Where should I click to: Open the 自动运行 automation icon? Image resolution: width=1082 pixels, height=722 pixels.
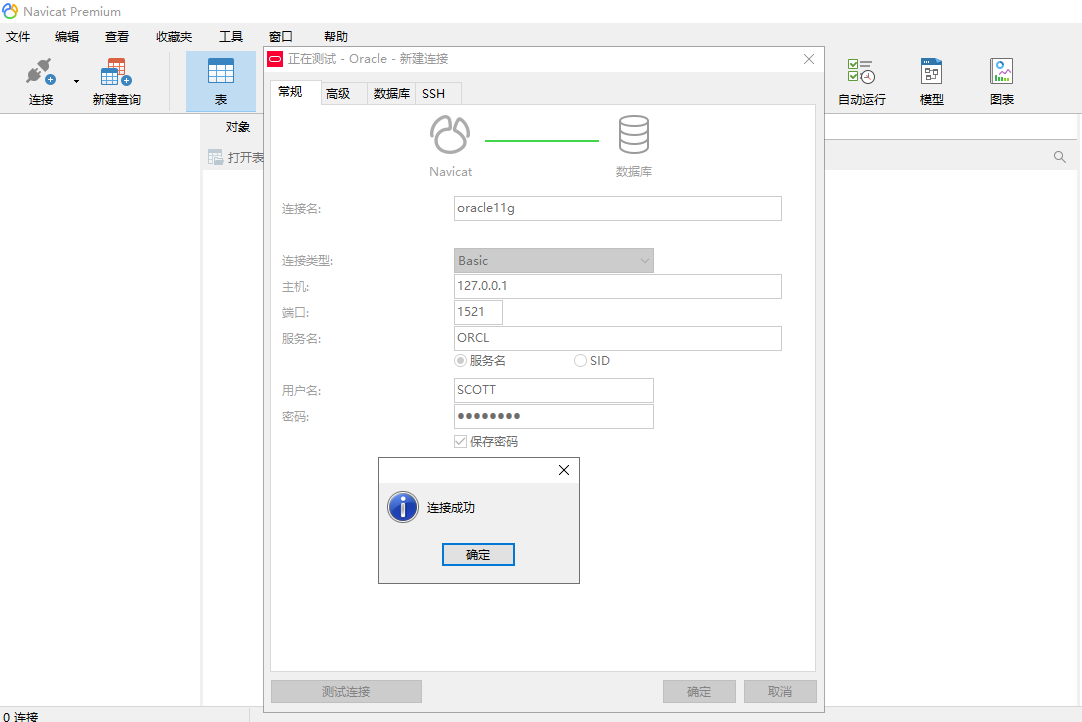tap(861, 72)
